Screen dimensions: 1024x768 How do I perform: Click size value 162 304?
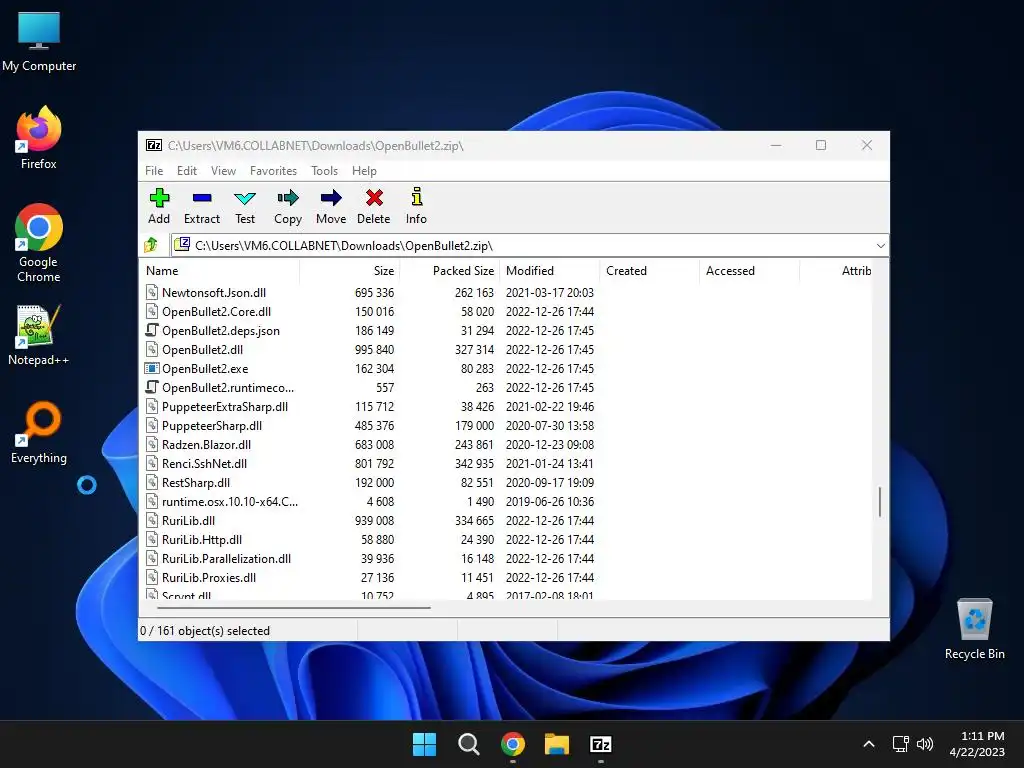click(374, 368)
